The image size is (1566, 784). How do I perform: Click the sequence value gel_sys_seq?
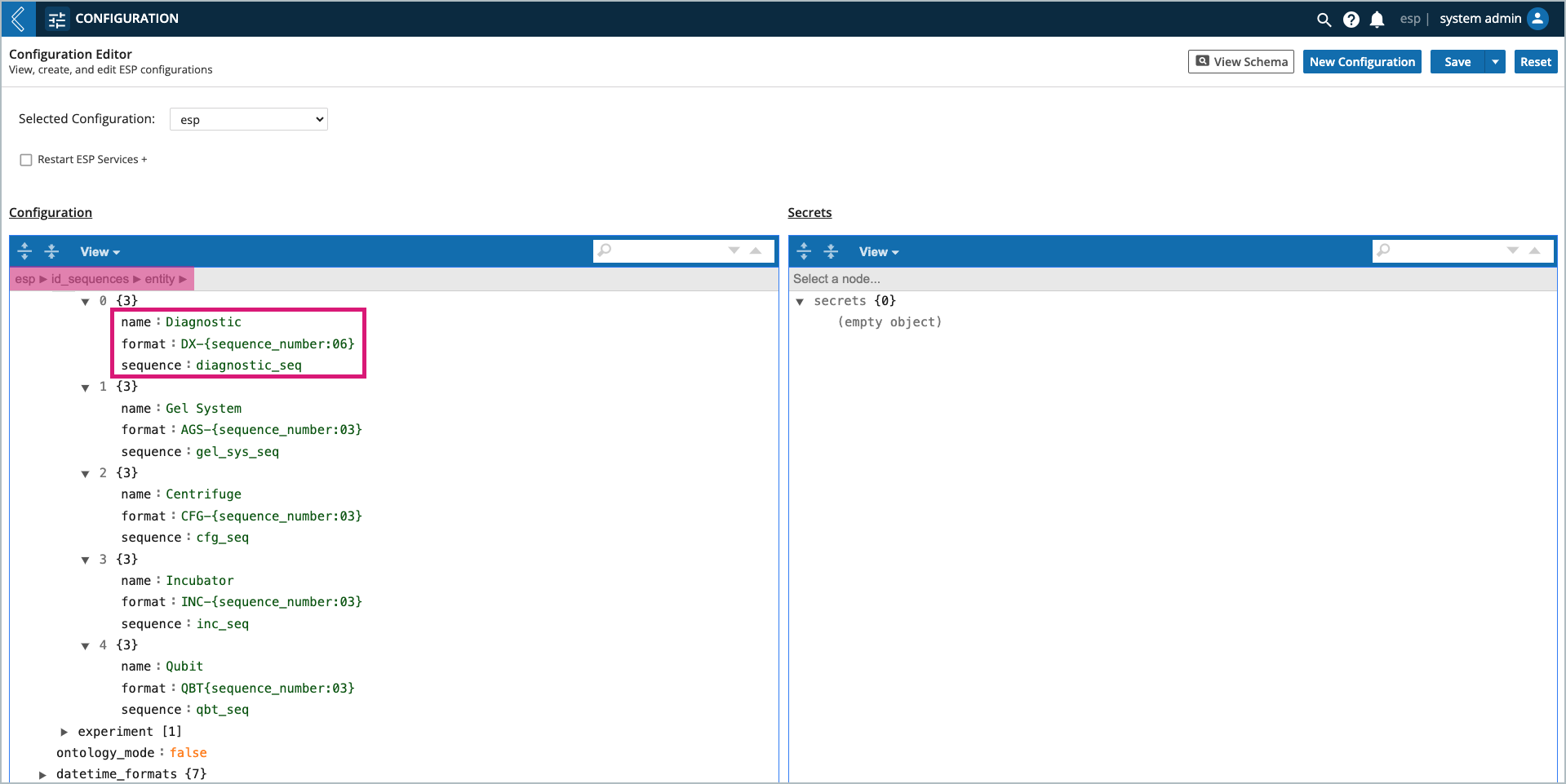[237, 452]
